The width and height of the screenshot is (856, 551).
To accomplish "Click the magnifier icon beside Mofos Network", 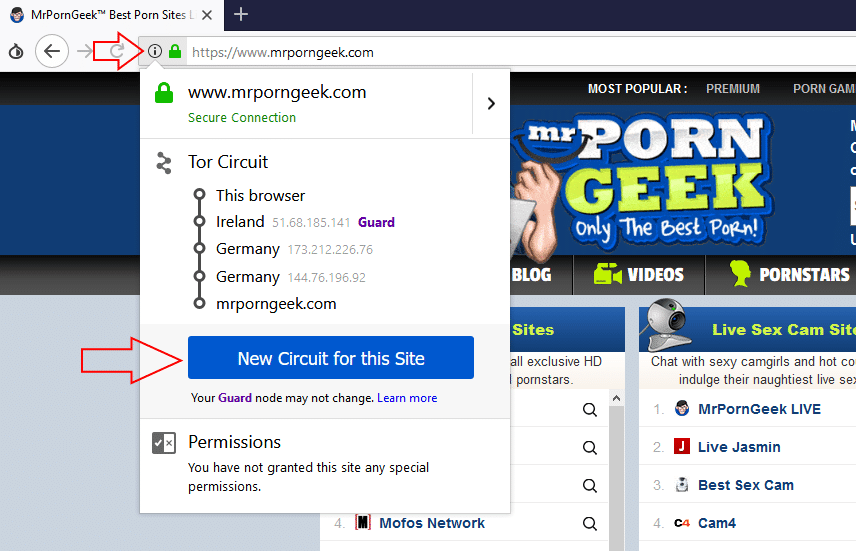I will click(x=589, y=523).
